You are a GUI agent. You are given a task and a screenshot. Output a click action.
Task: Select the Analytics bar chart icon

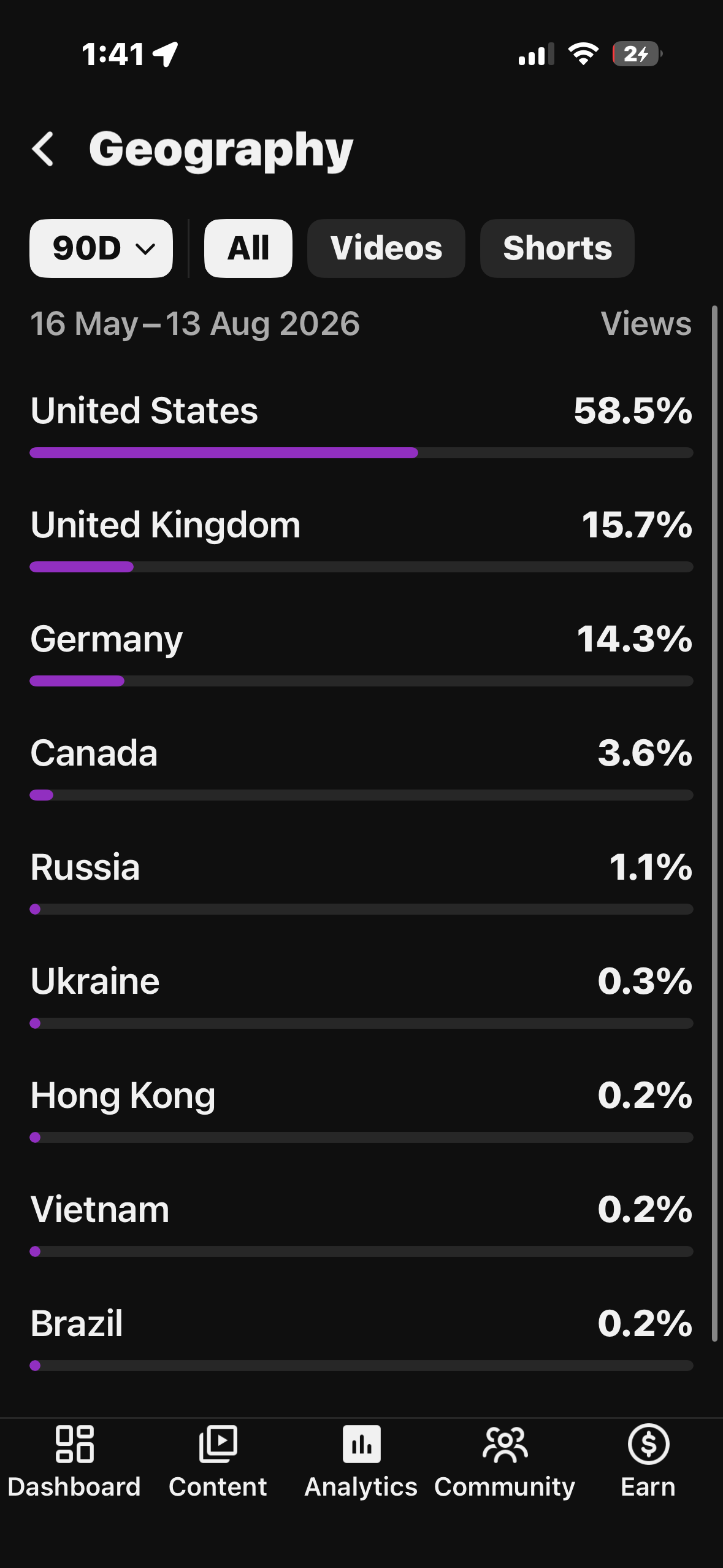coord(361,1444)
